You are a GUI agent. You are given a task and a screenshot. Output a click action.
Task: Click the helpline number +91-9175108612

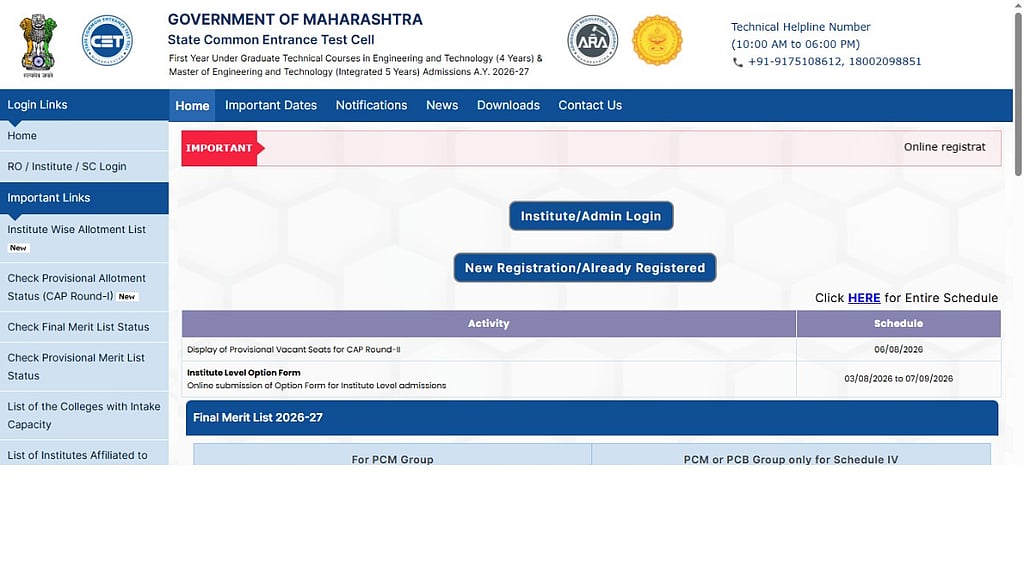(795, 61)
